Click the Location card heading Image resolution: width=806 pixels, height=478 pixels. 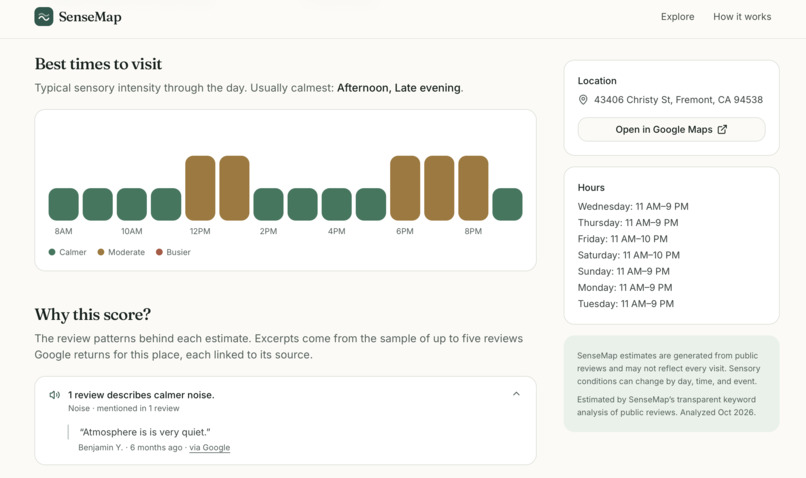pyautogui.click(x=597, y=81)
